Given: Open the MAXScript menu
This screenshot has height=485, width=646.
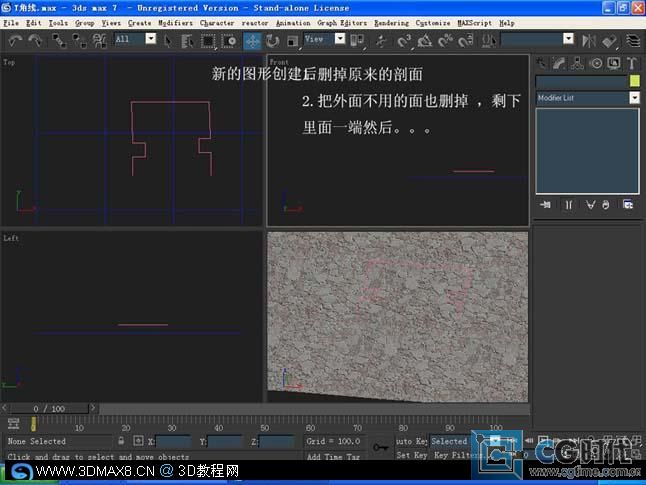Looking at the screenshot, I should (474, 23).
